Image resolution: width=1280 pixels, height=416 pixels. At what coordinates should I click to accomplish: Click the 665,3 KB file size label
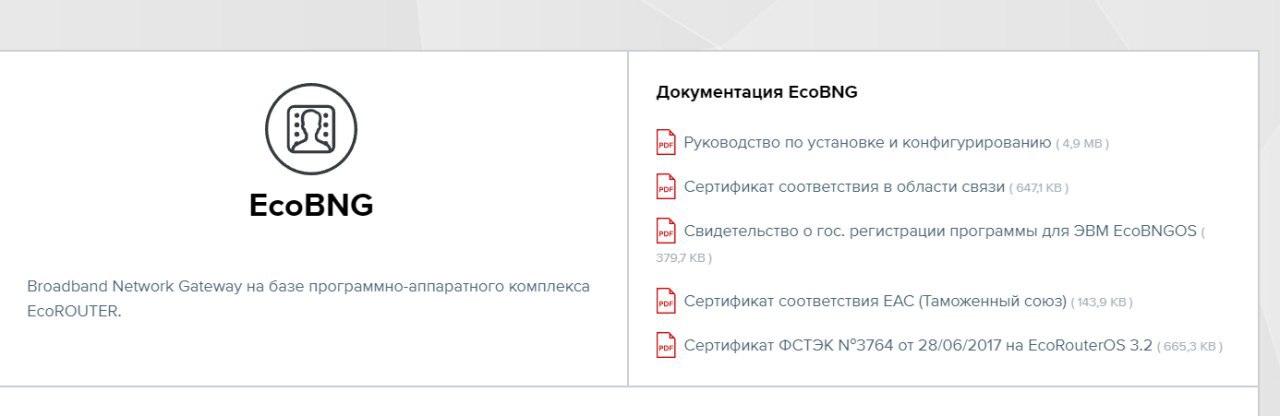(x=1190, y=347)
